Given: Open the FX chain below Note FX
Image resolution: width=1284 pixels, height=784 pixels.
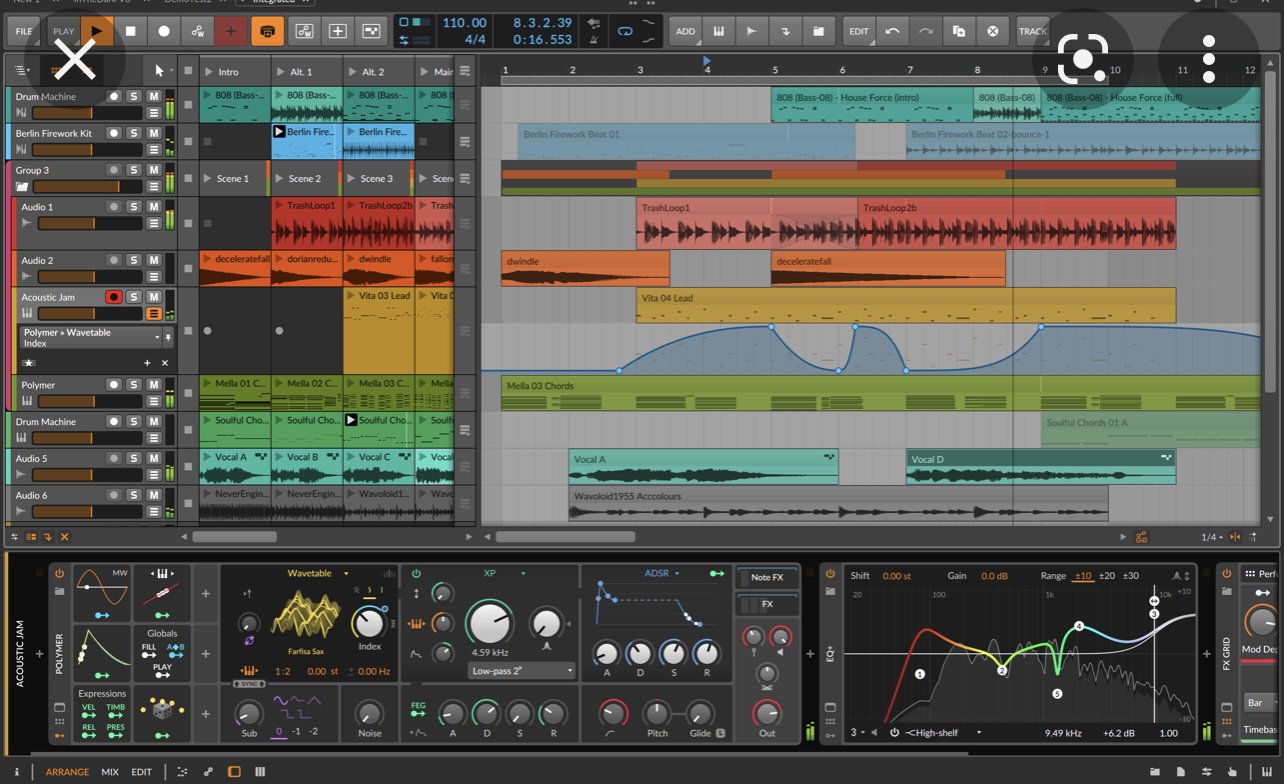Looking at the screenshot, I should [x=767, y=604].
